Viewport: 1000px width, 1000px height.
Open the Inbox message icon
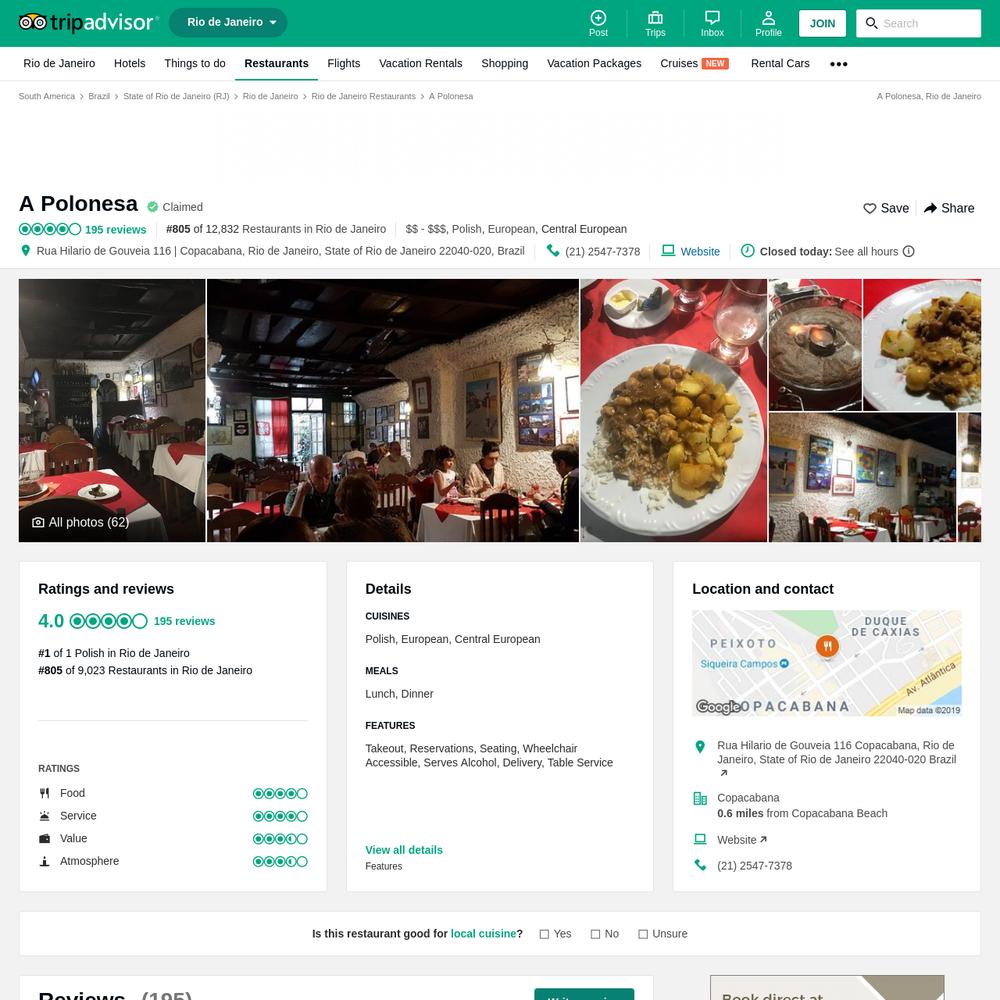click(x=712, y=18)
